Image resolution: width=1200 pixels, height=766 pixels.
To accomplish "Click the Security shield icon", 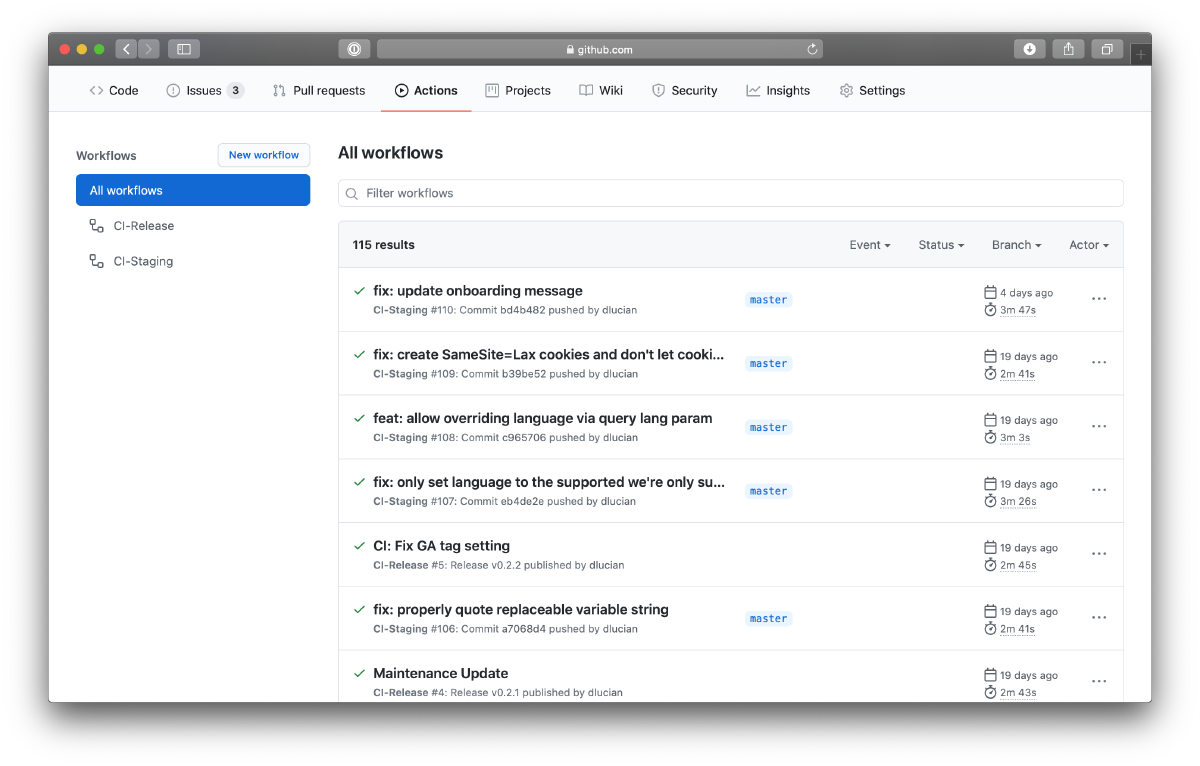I will tap(658, 90).
